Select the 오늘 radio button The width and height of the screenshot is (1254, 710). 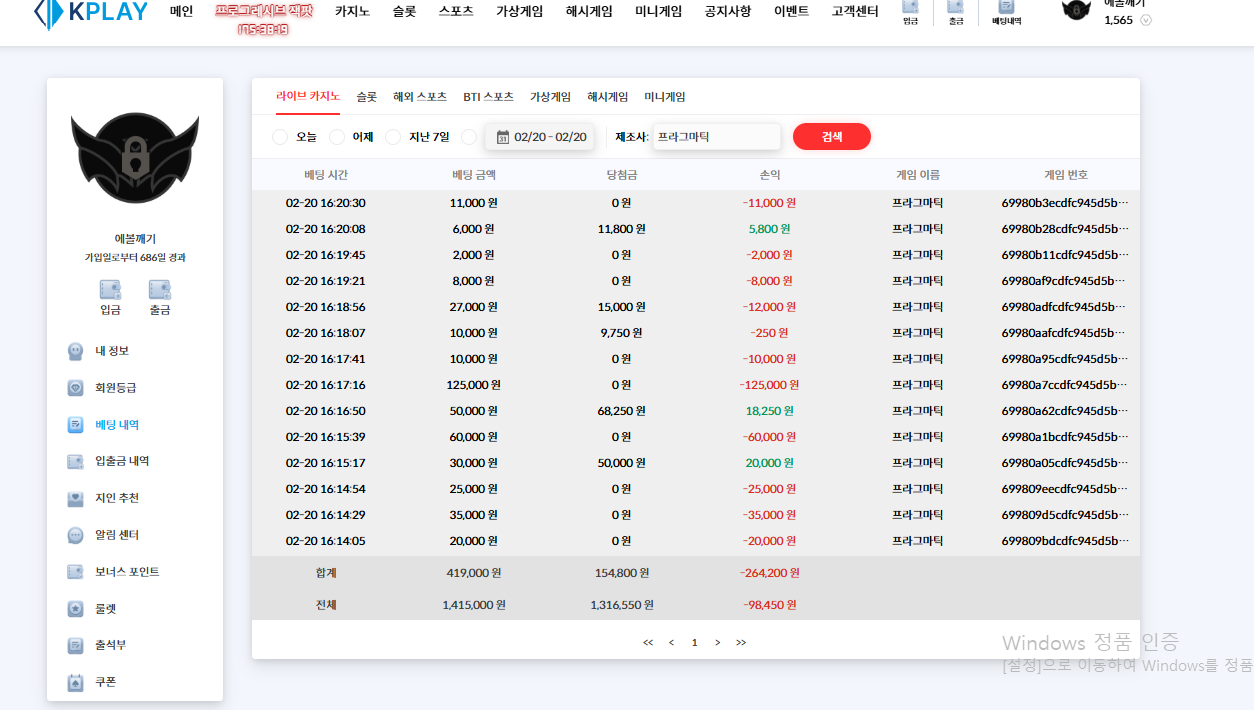[x=280, y=137]
